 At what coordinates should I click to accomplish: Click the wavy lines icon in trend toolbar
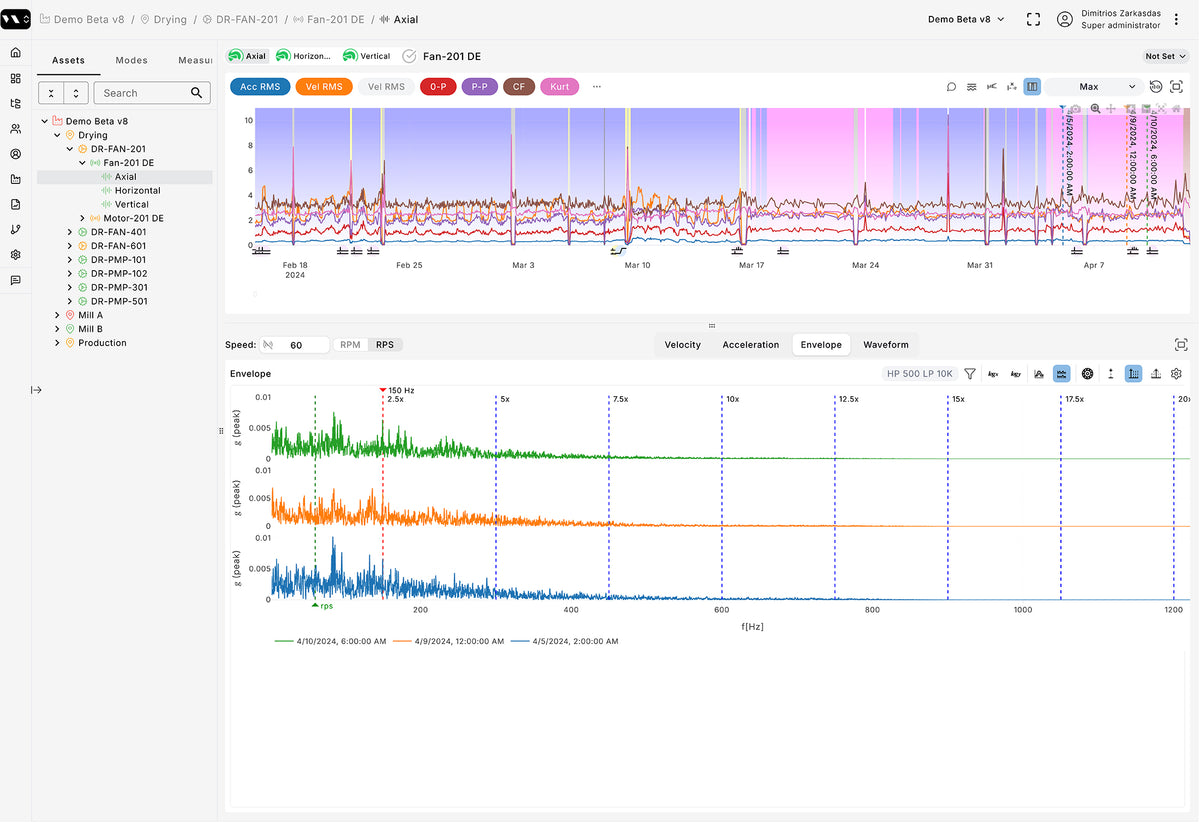point(972,87)
